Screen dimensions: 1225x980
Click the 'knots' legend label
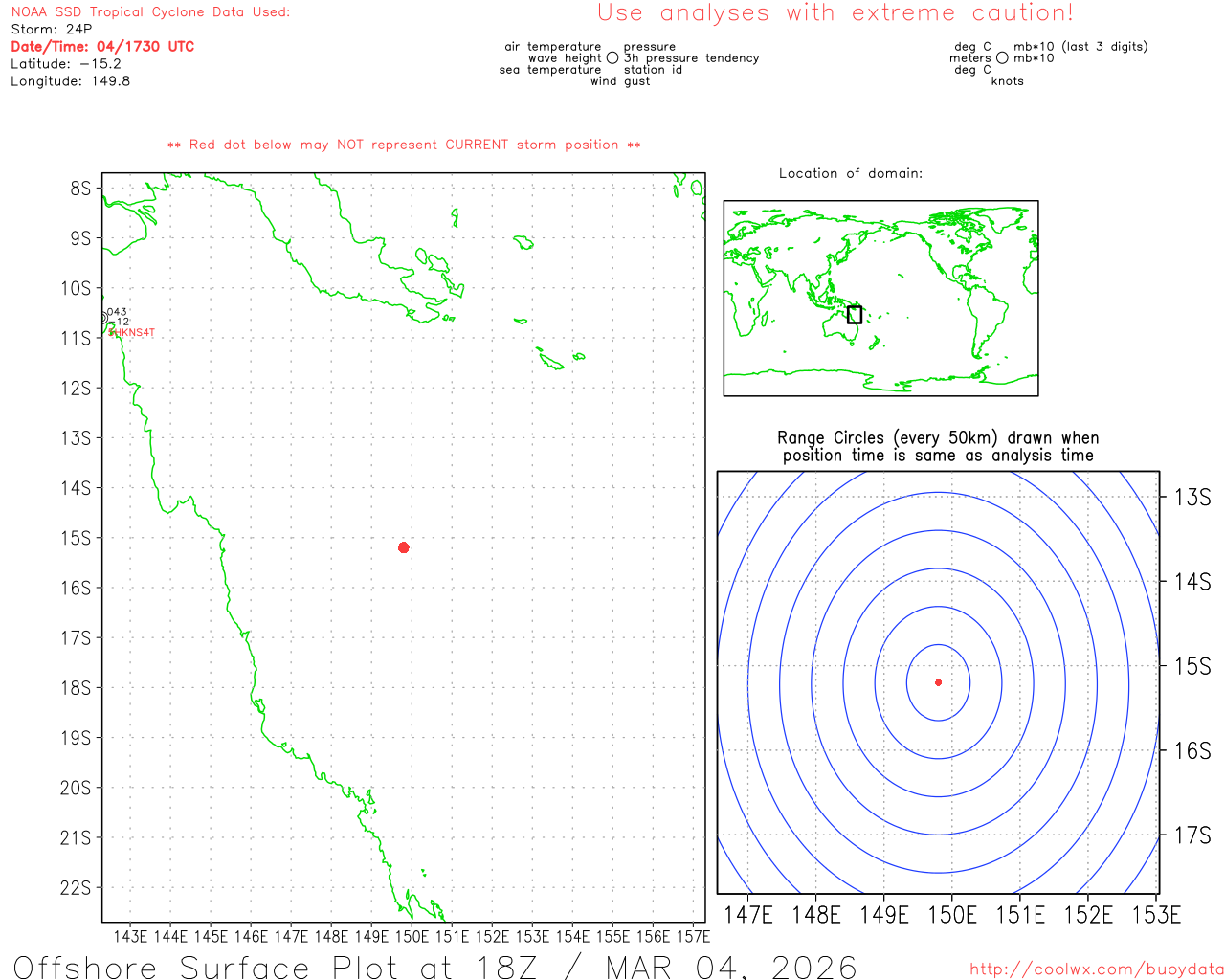tap(1007, 81)
